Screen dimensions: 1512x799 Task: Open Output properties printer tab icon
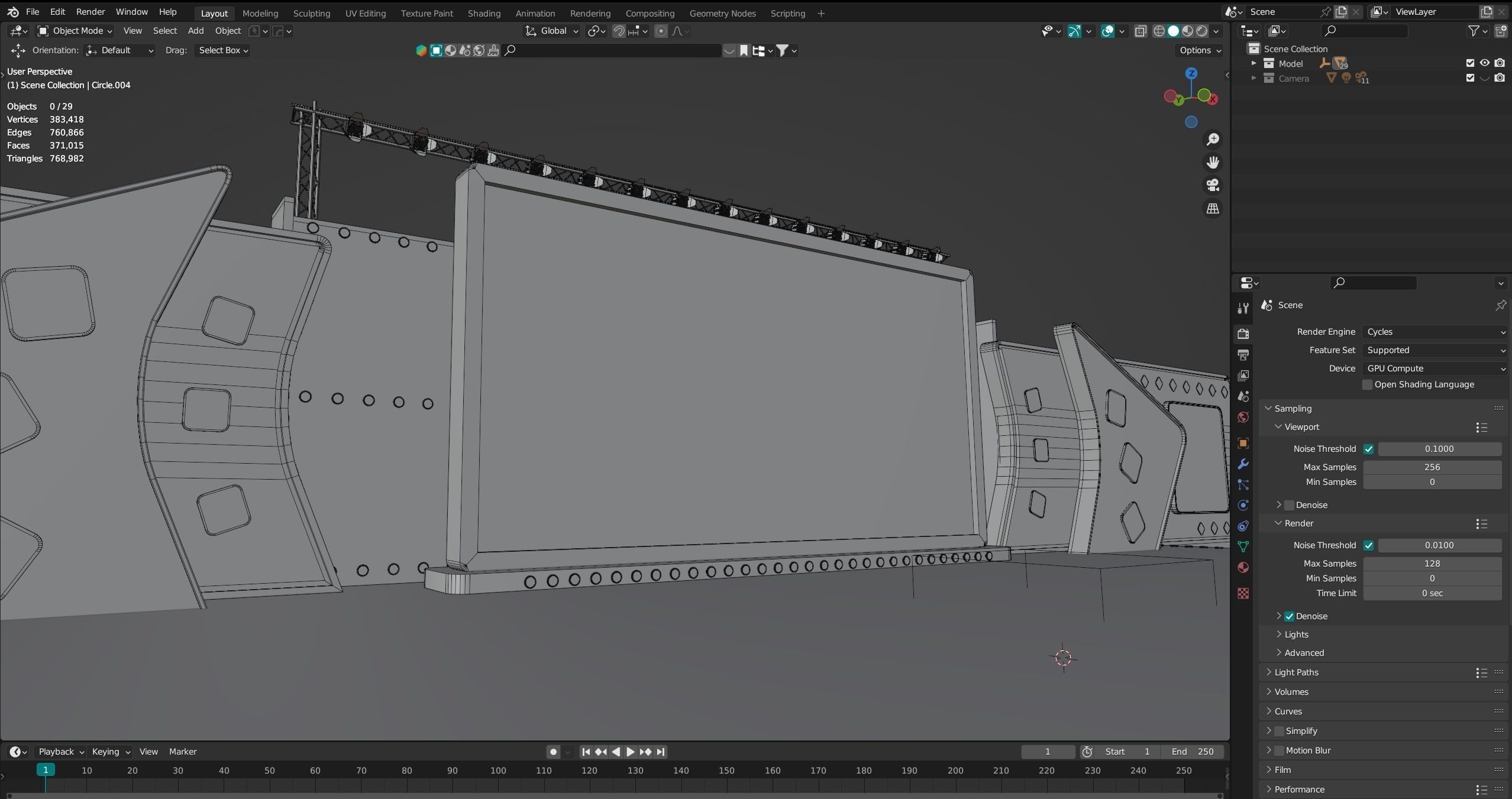click(x=1243, y=355)
